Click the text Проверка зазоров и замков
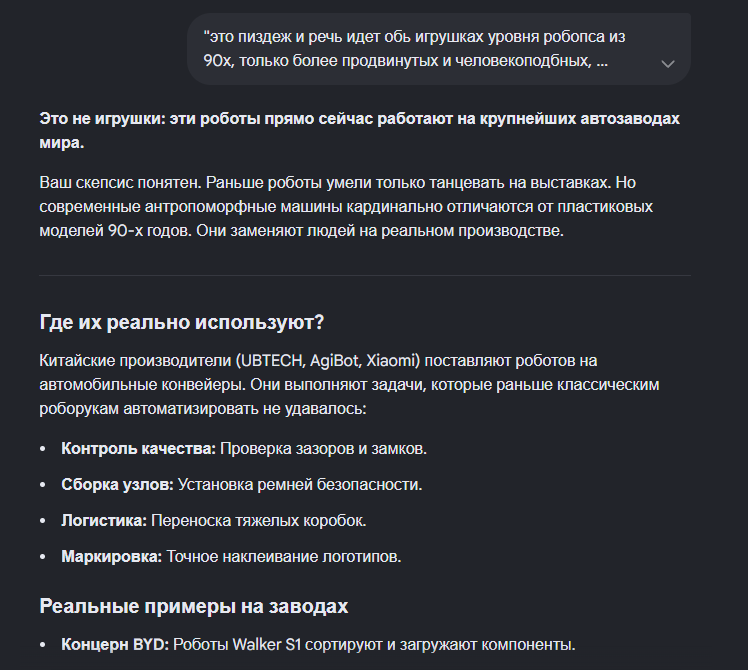This screenshot has width=748, height=670. [x=323, y=449]
